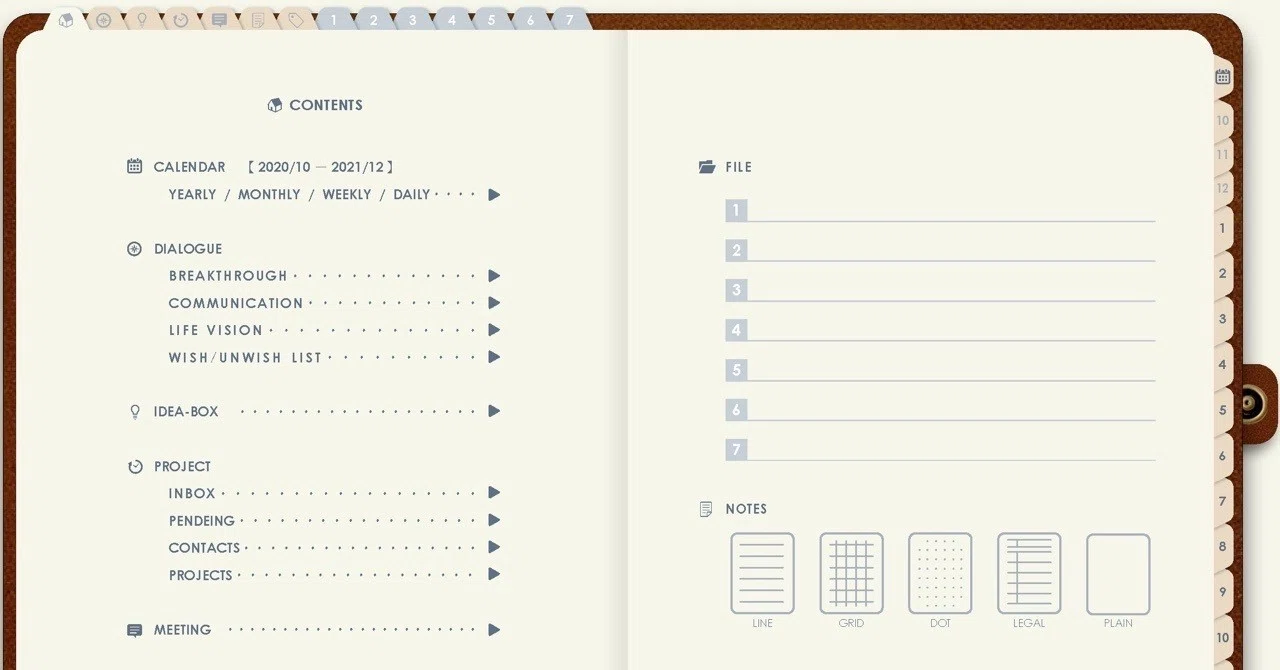The height and width of the screenshot is (670, 1280).
Task: Click the Calendar icon in contents
Action: click(x=135, y=167)
